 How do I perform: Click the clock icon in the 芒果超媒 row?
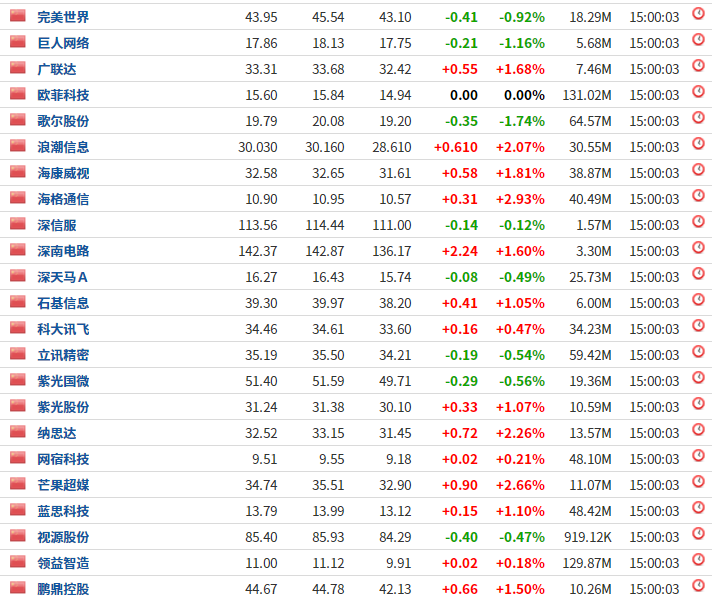(698, 481)
